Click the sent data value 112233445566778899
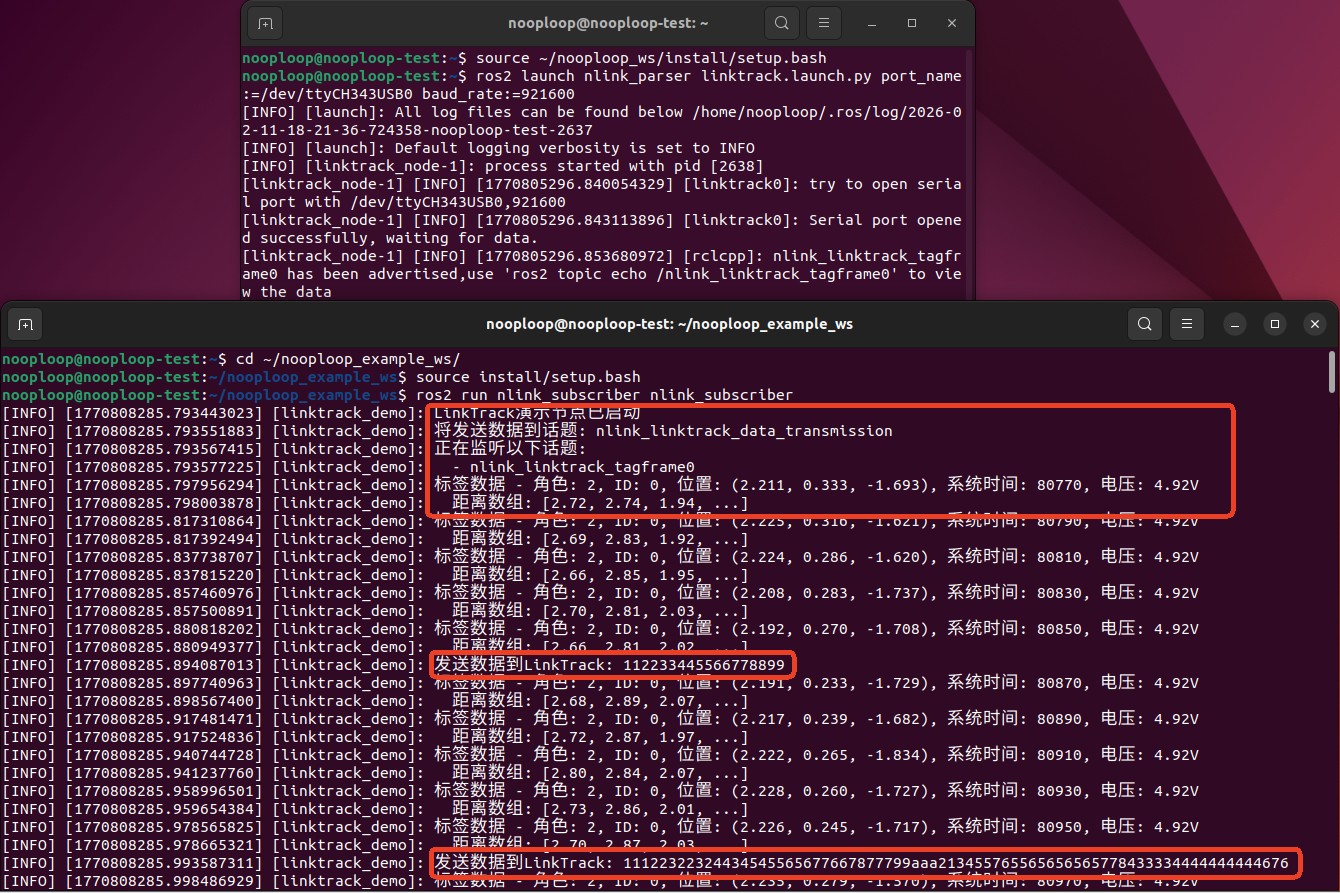The image size is (1340, 893). click(704, 666)
